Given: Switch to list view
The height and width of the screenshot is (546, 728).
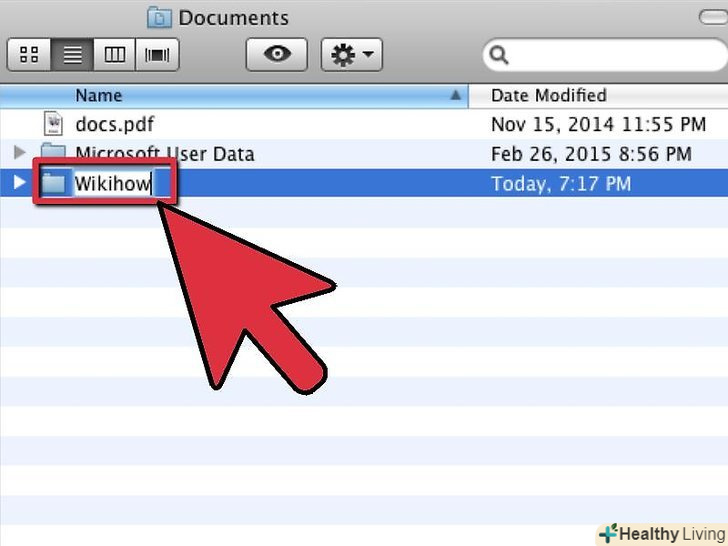Looking at the screenshot, I should (x=72, y=55).
